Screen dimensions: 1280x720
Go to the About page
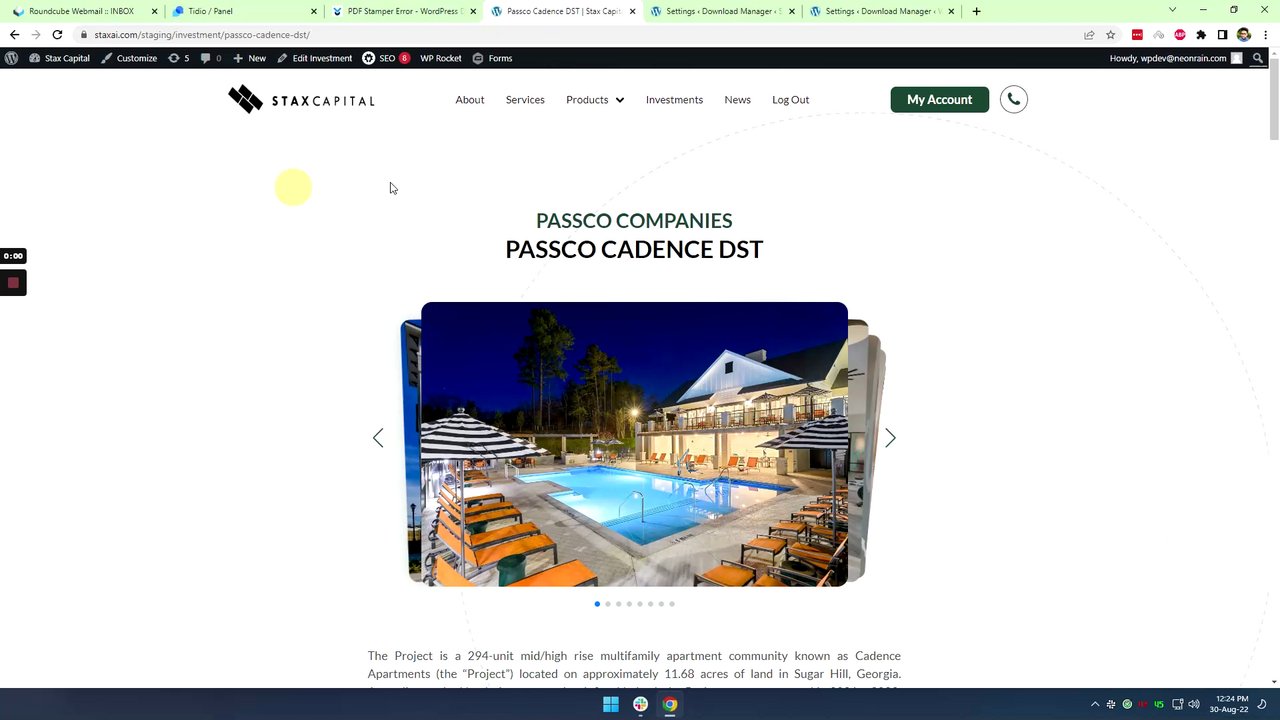[470, 100]
